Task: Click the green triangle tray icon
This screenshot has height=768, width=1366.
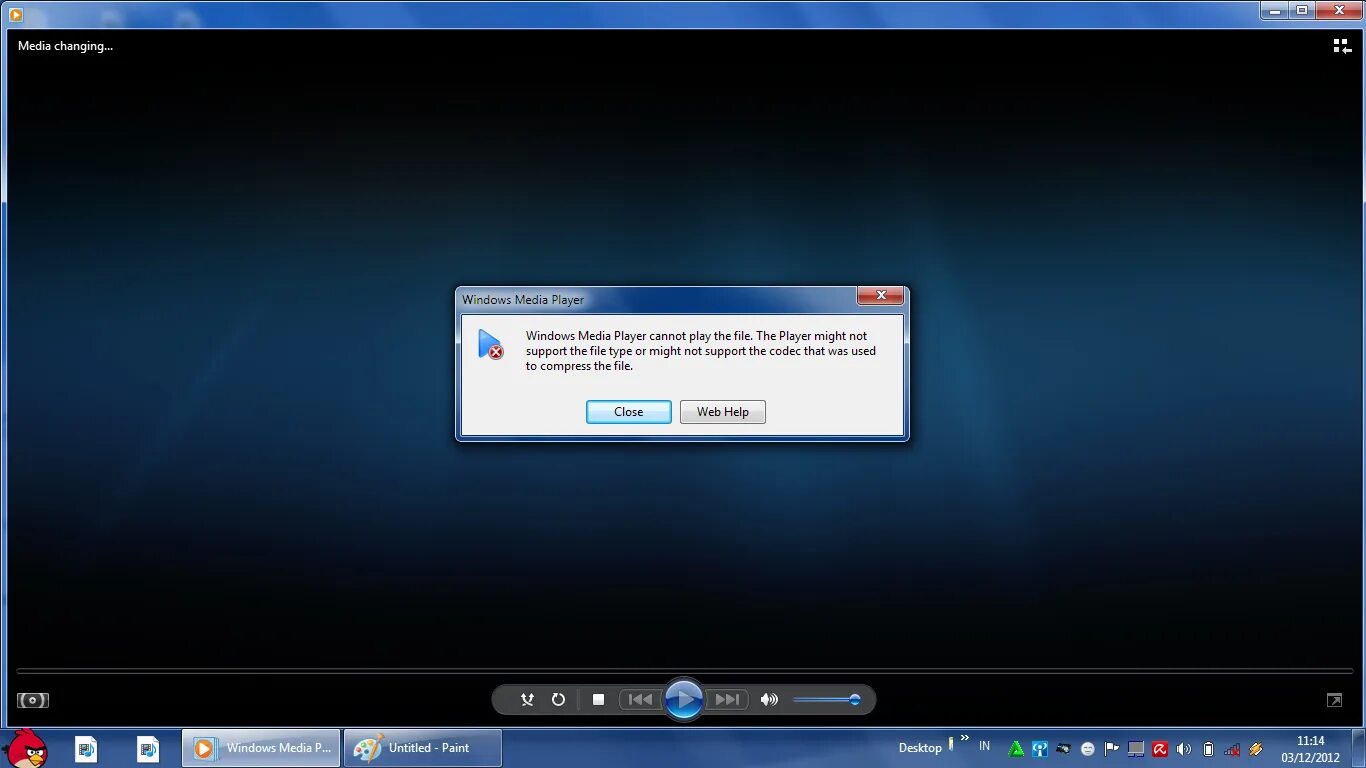Action: pos(1017,749)
